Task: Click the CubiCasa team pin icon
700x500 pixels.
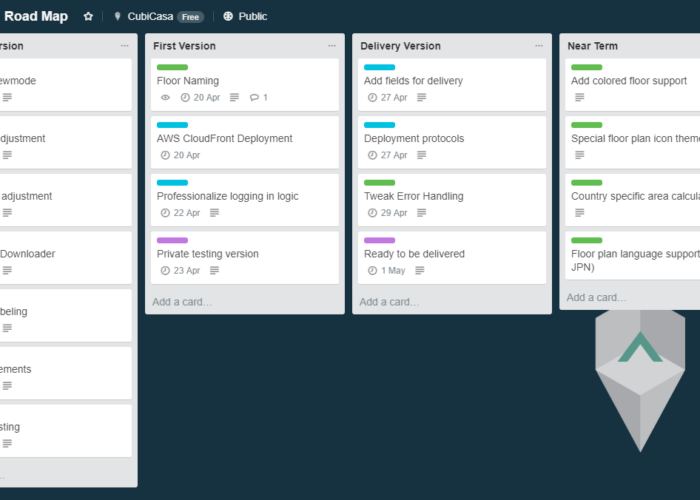Action: click(117, 17)
